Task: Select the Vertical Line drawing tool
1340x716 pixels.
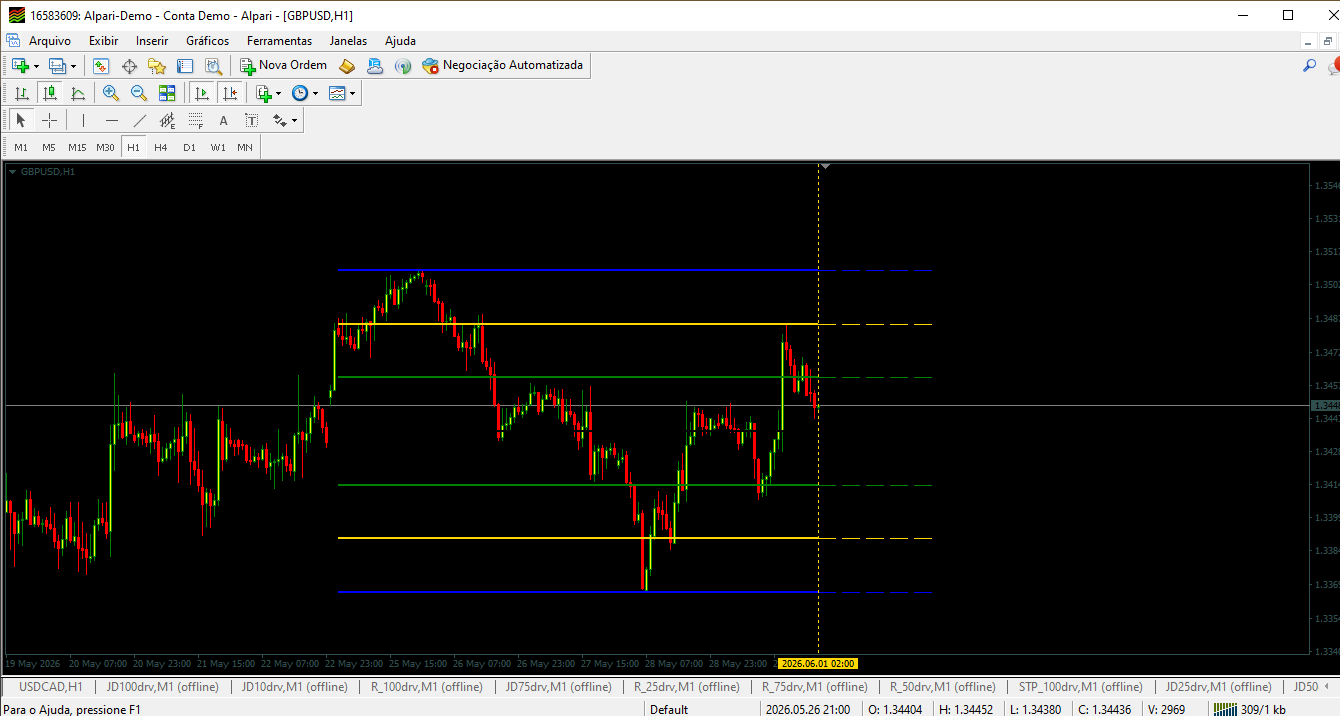Action: 83,120
